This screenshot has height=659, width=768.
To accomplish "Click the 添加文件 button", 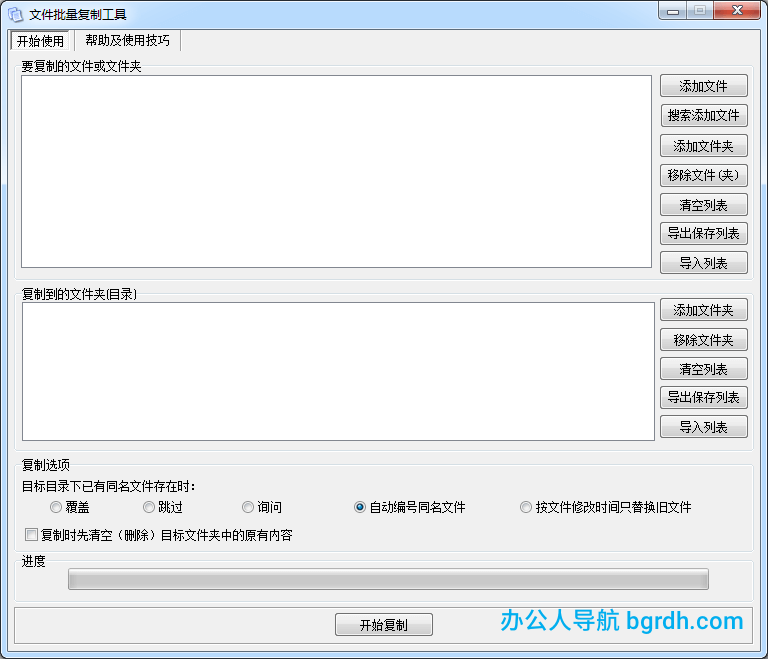I will pyautogui.click(x=703, y=86).
